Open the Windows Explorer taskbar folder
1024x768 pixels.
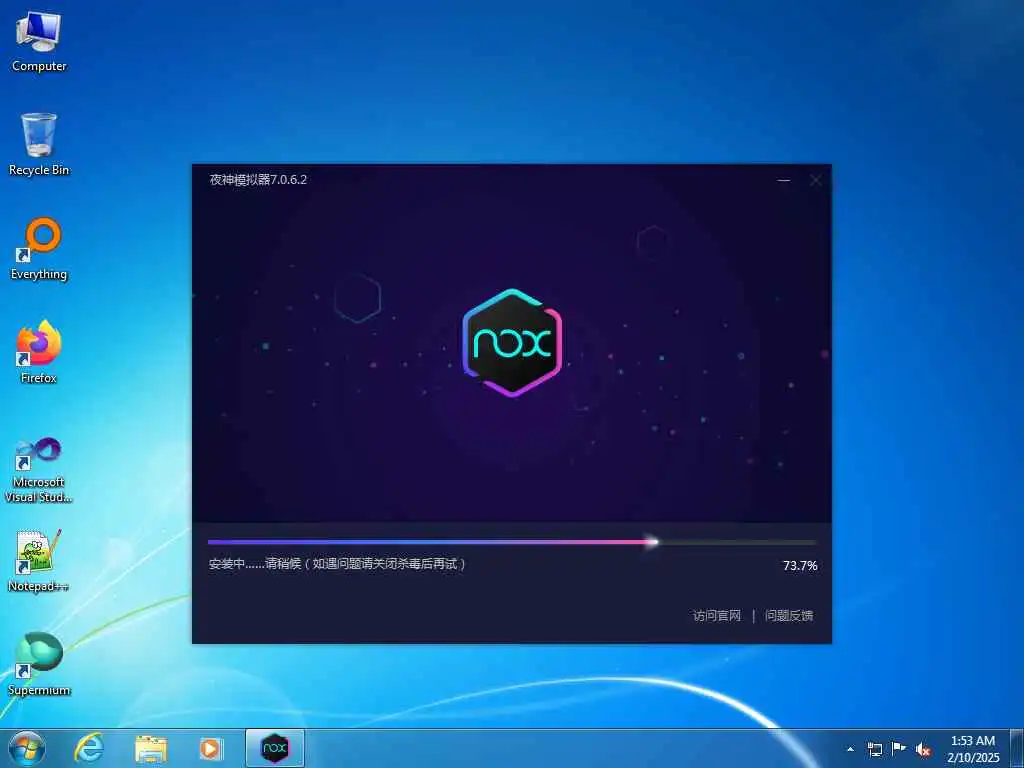(x=151, y=748)
